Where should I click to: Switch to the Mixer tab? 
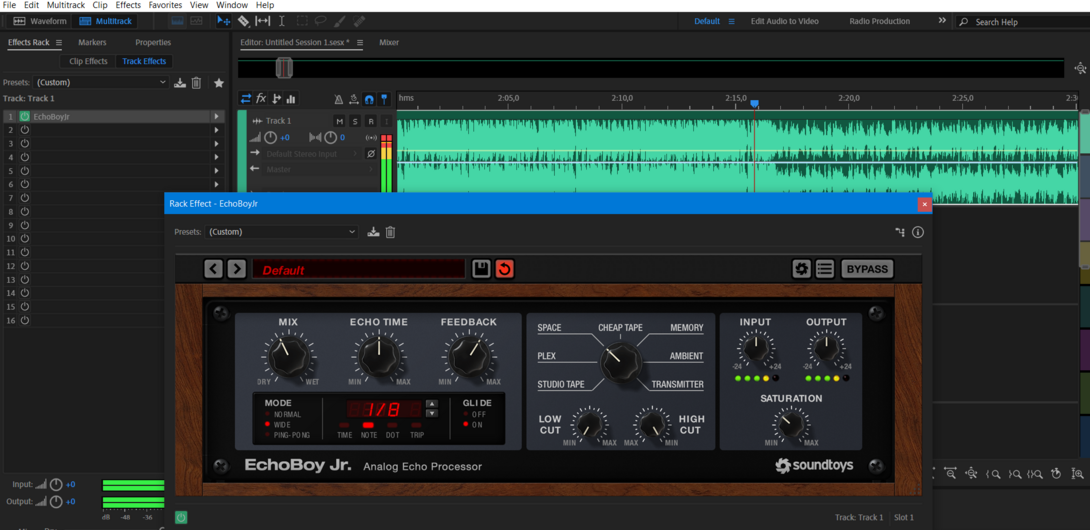(x=389, y=42)
